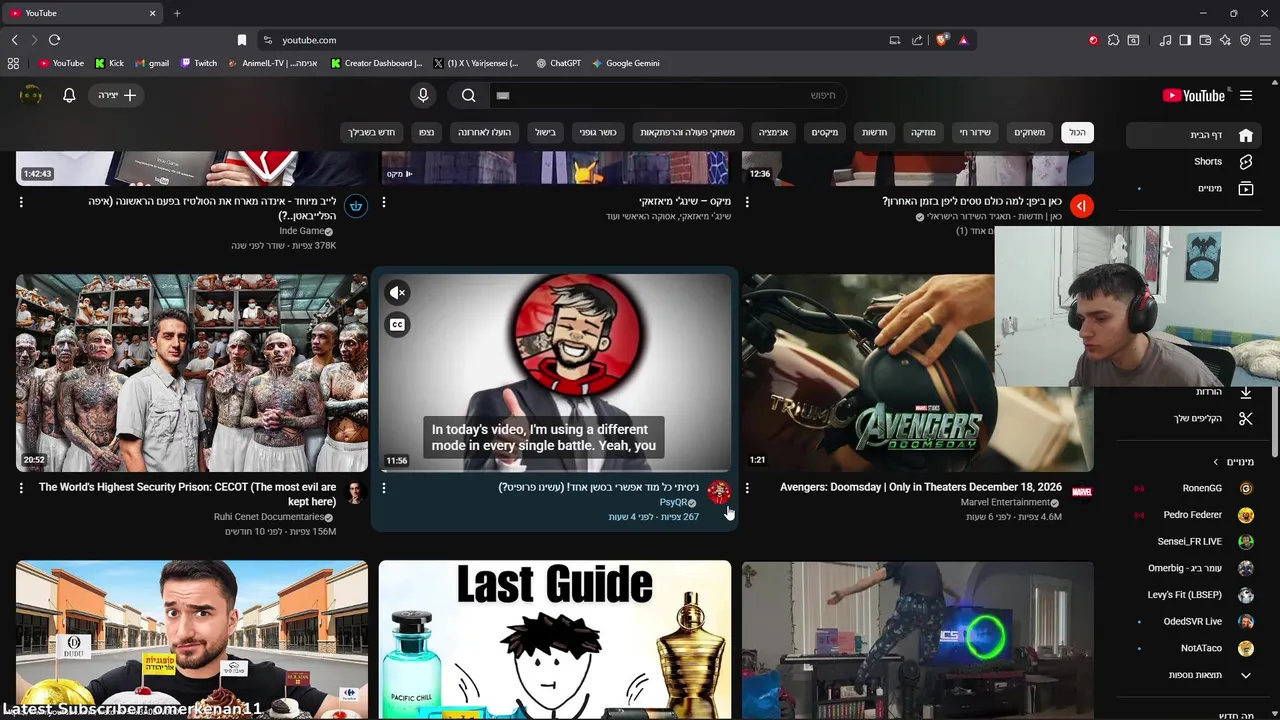This screenshot has height=720, width=1280.
Task: Open options menu for the מיקס שיגג'י מיאזאקי card
Action: pyautogui.click(x=384, y=202)
